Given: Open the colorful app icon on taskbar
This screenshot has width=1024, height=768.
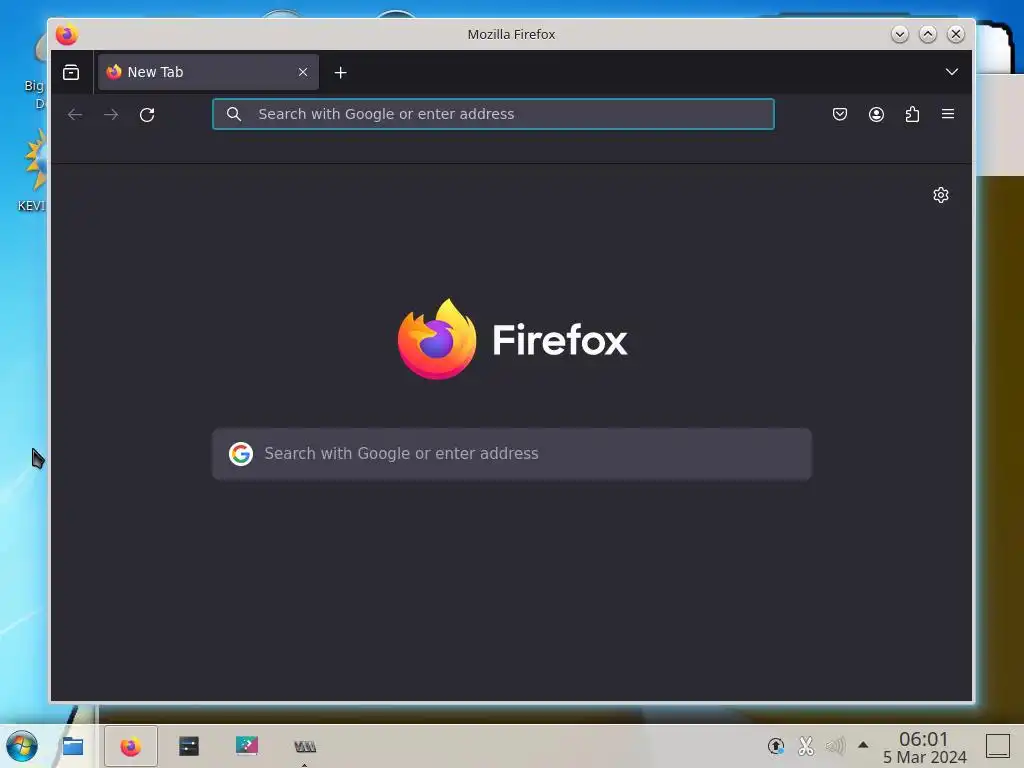Looking at the screenshot, I should pos(247,746).
